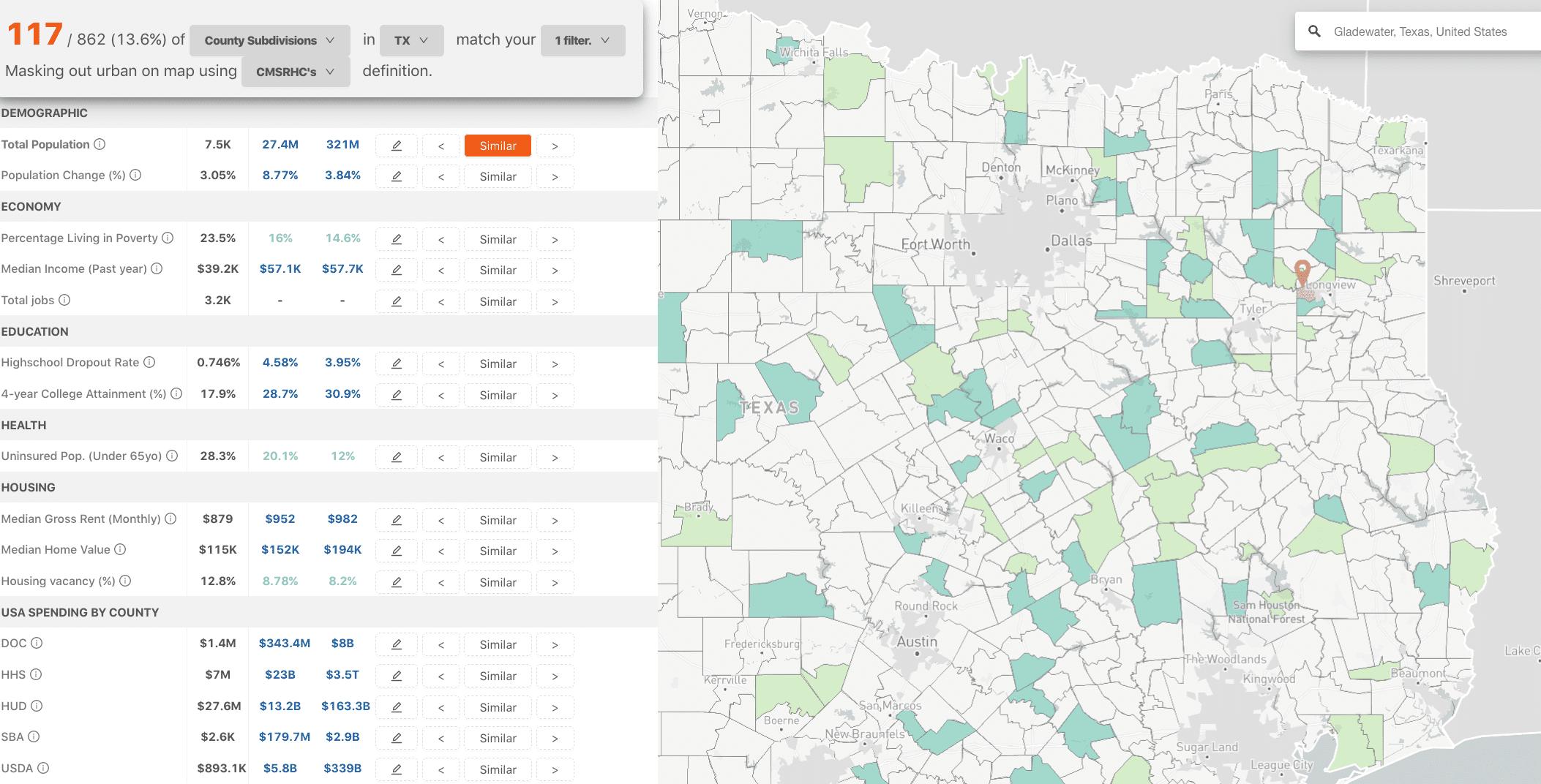Select less-than filter for Total Population
Image resolution: width=1541 pixels, height=784 pixels.
click(x=441, y=146)
